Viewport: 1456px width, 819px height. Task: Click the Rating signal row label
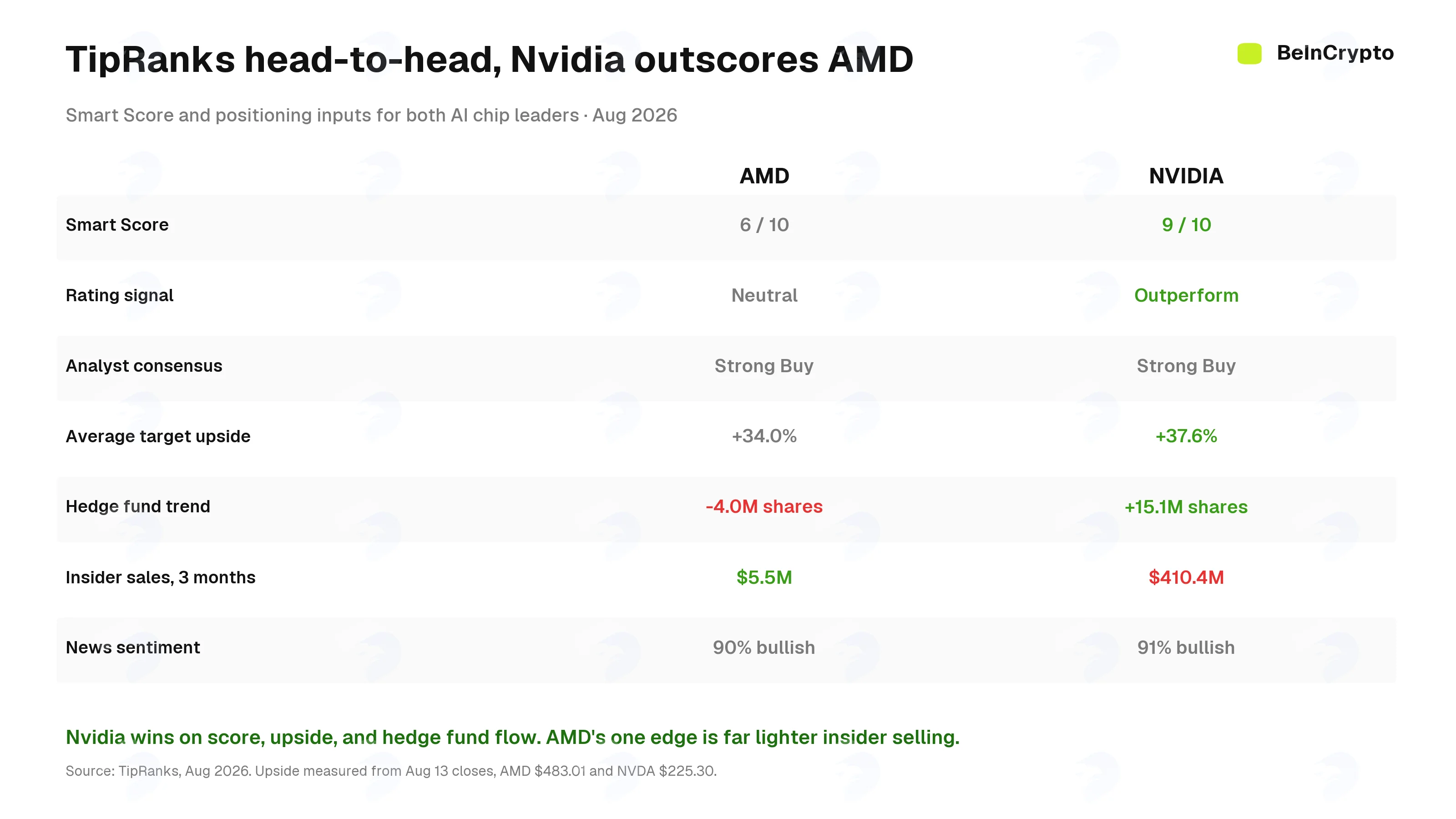[x=119, y=296]
